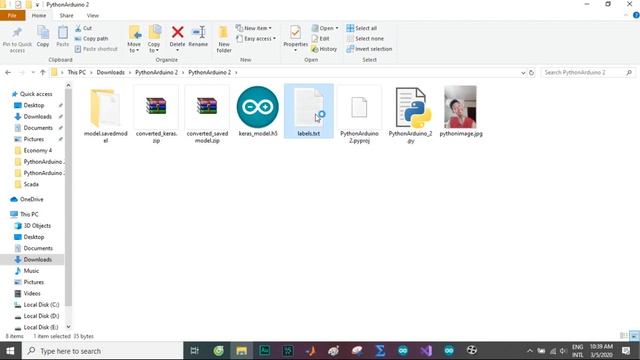This screenshot has height=360, width=640.
Task: Open the Copy to dropdown
Action: [154, 40]
